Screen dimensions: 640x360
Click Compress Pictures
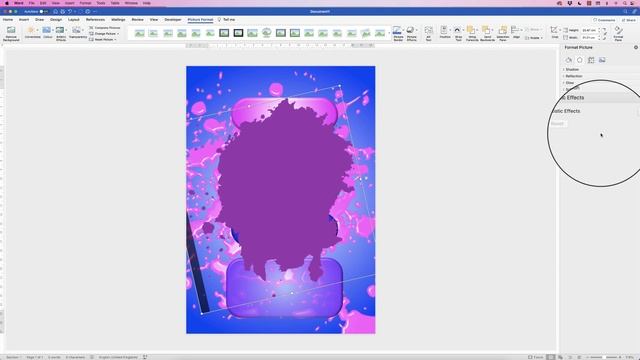[x=104, y=28]
